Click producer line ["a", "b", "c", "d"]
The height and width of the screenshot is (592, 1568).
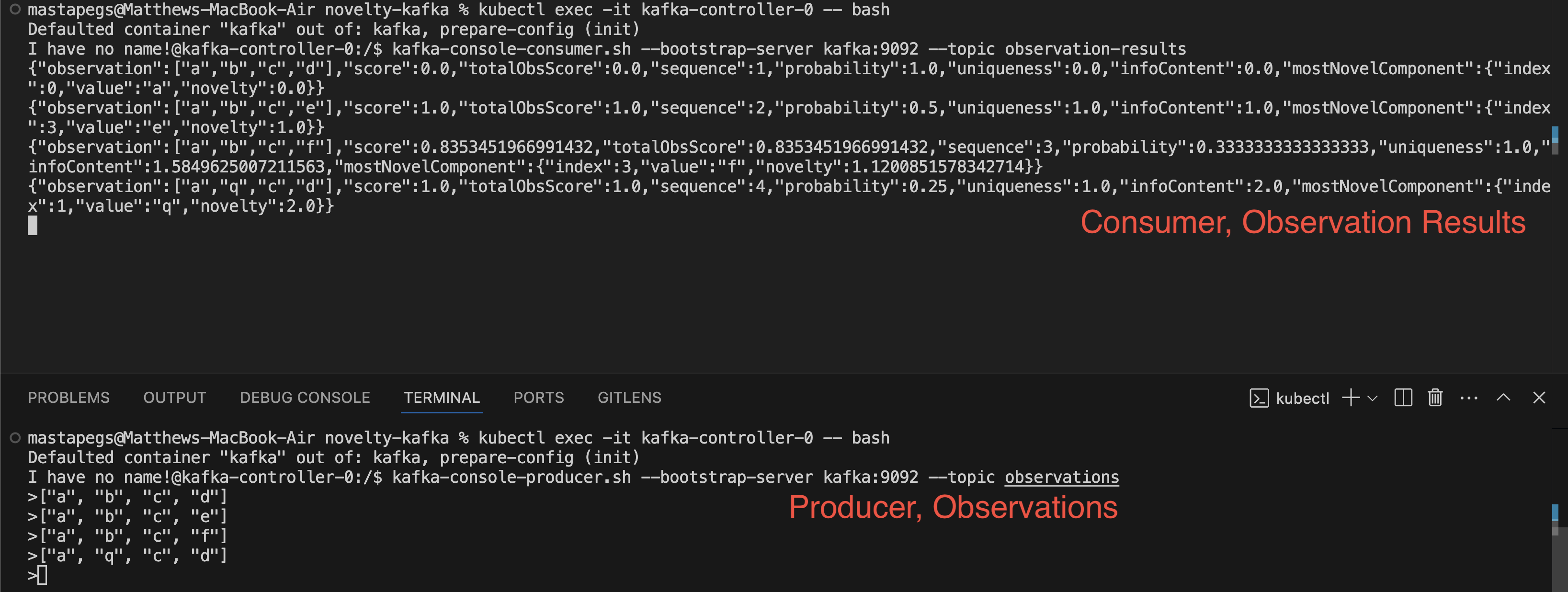click(x=133, y=496)
